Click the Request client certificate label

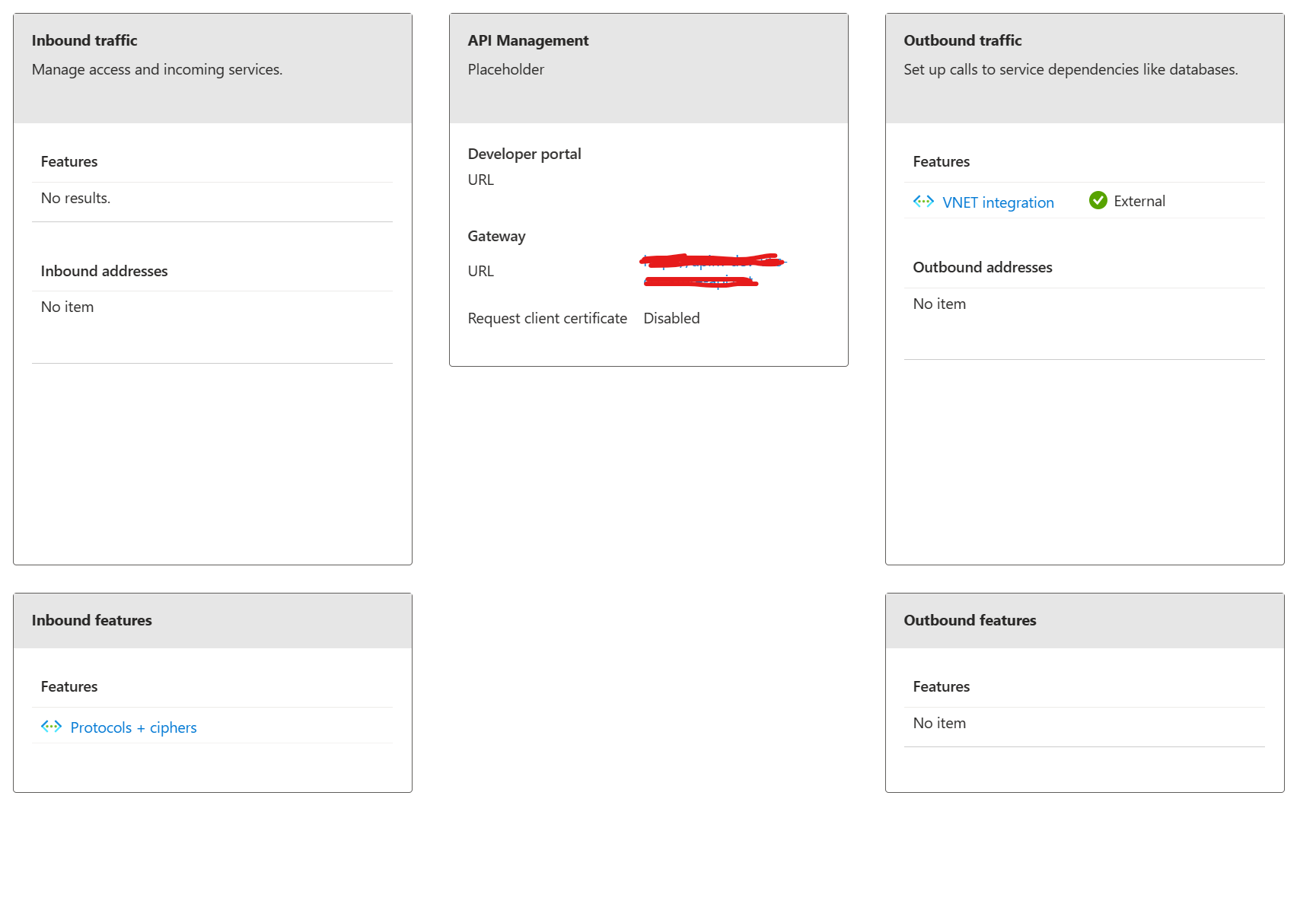point(548,318)
